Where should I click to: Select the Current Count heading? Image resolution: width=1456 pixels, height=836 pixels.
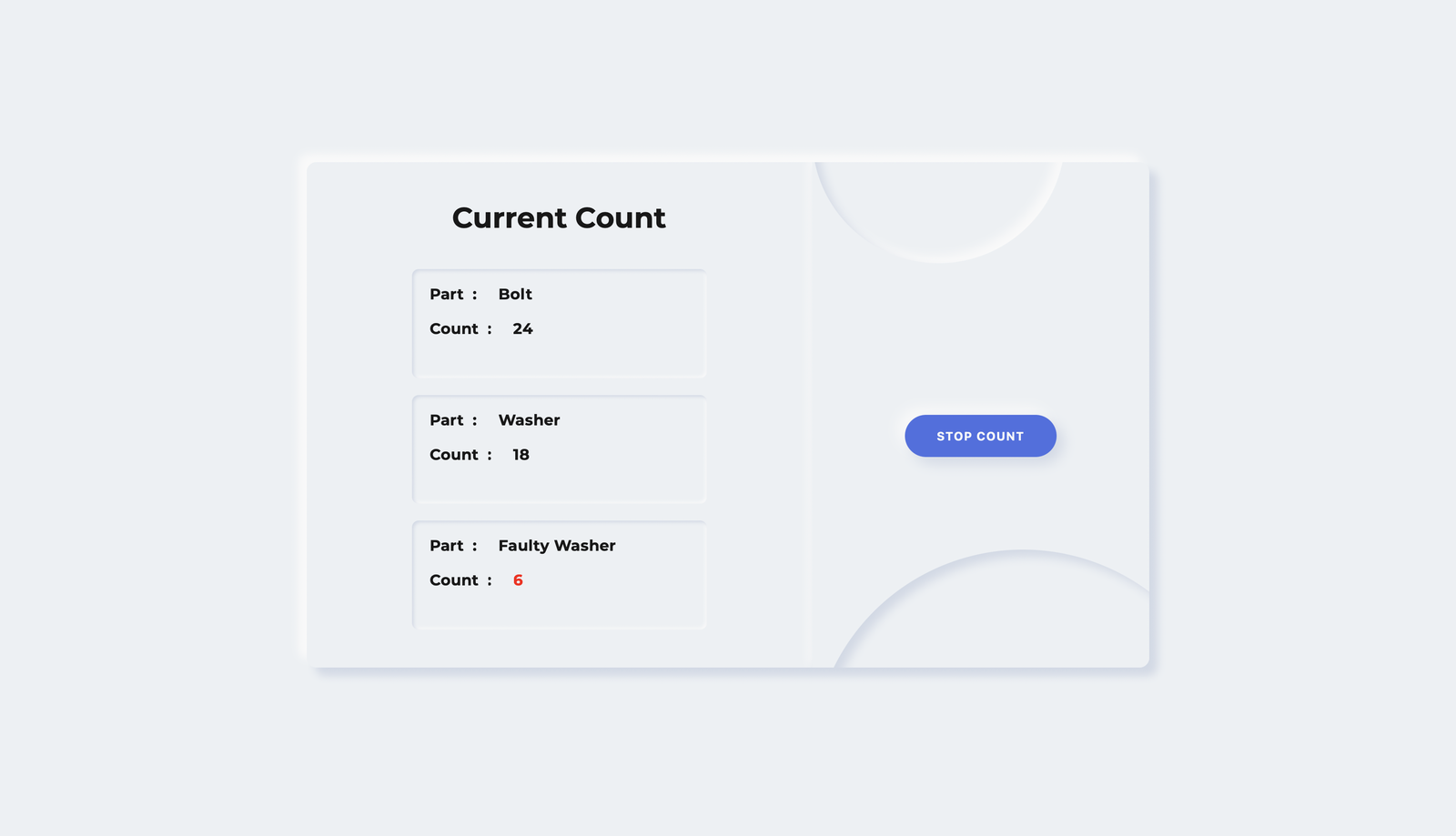pos(559,218)
